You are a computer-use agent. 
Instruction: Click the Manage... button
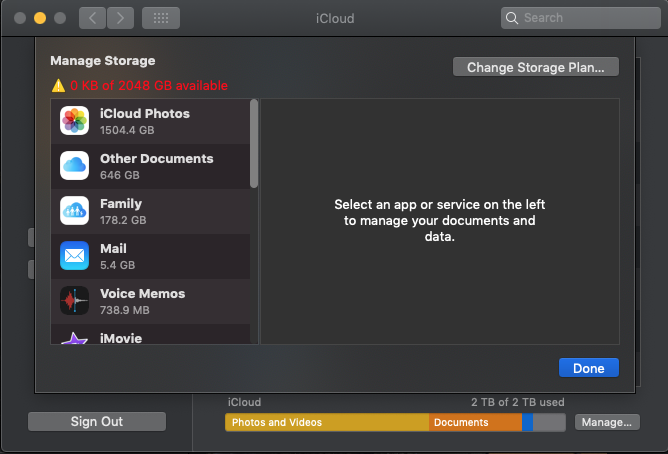[607, 422]
